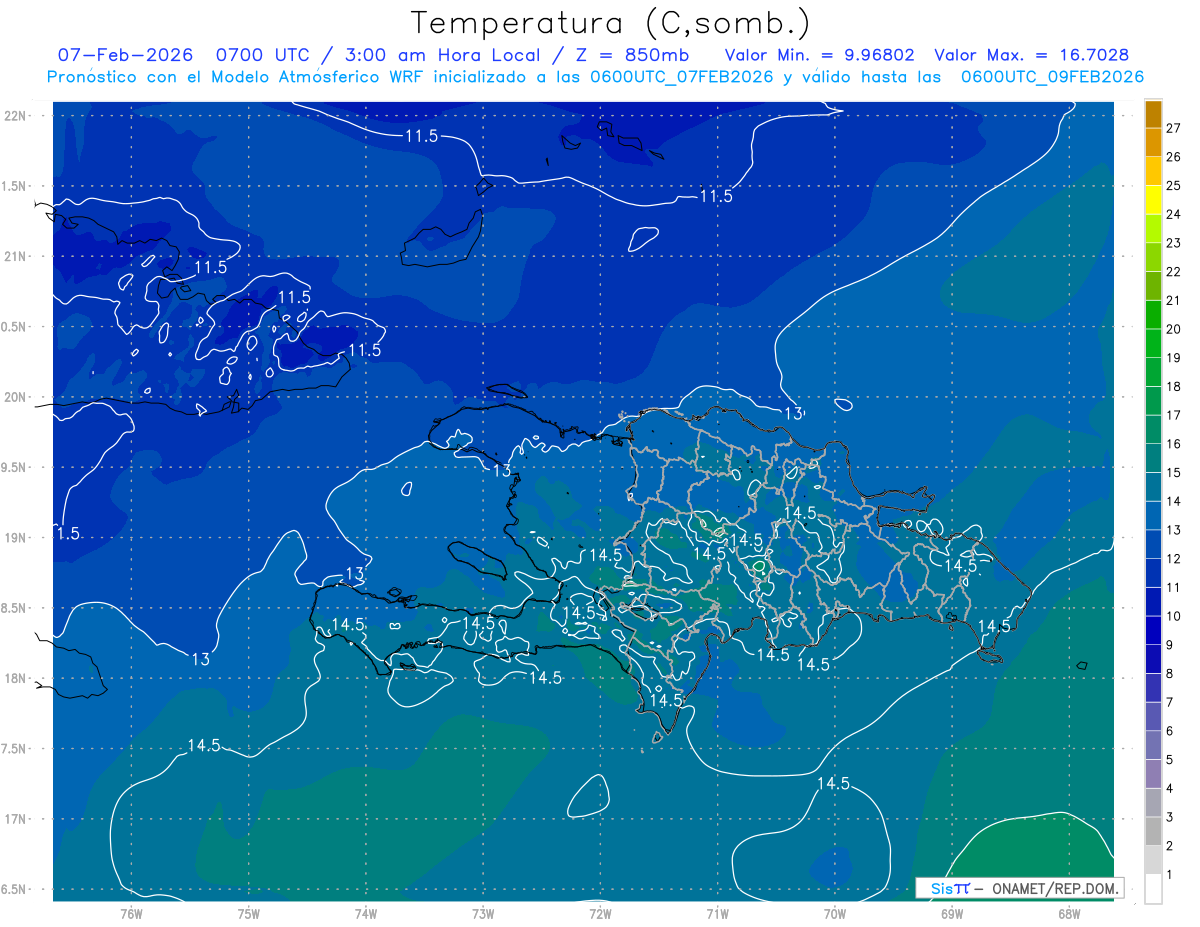This screenshot has height=927, width=1200.
Task: Click the "68W" longitude label
Action: click(x=1069, y=915)
